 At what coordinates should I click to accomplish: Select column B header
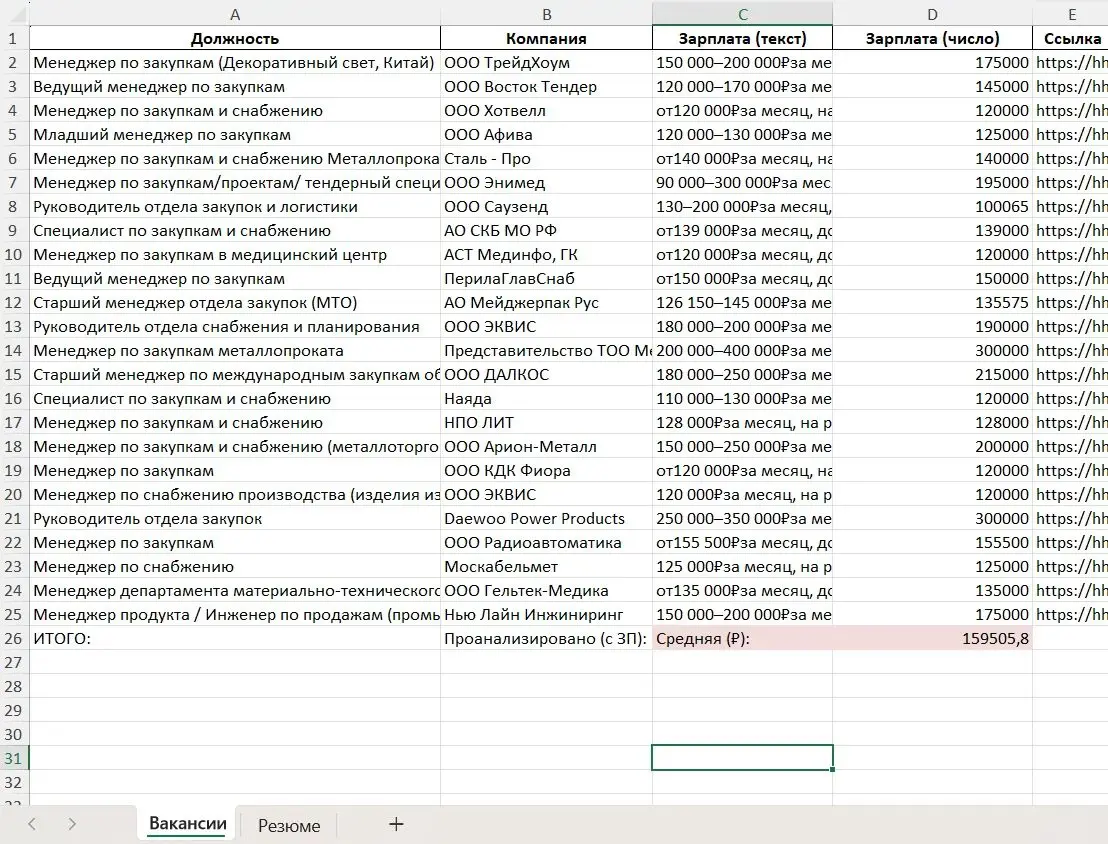pos(546,14)
